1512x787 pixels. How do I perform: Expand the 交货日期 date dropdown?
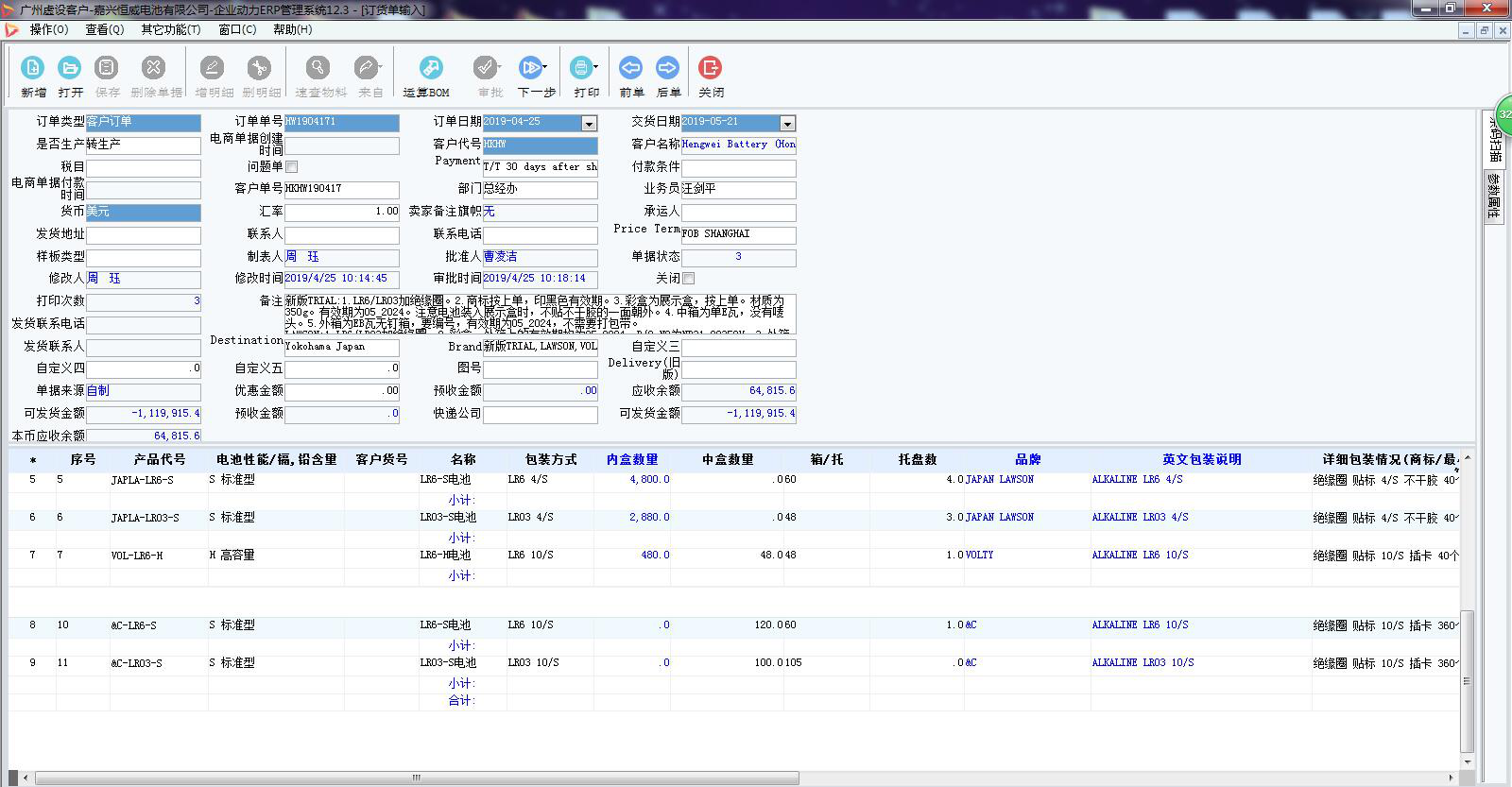(787, 124)
